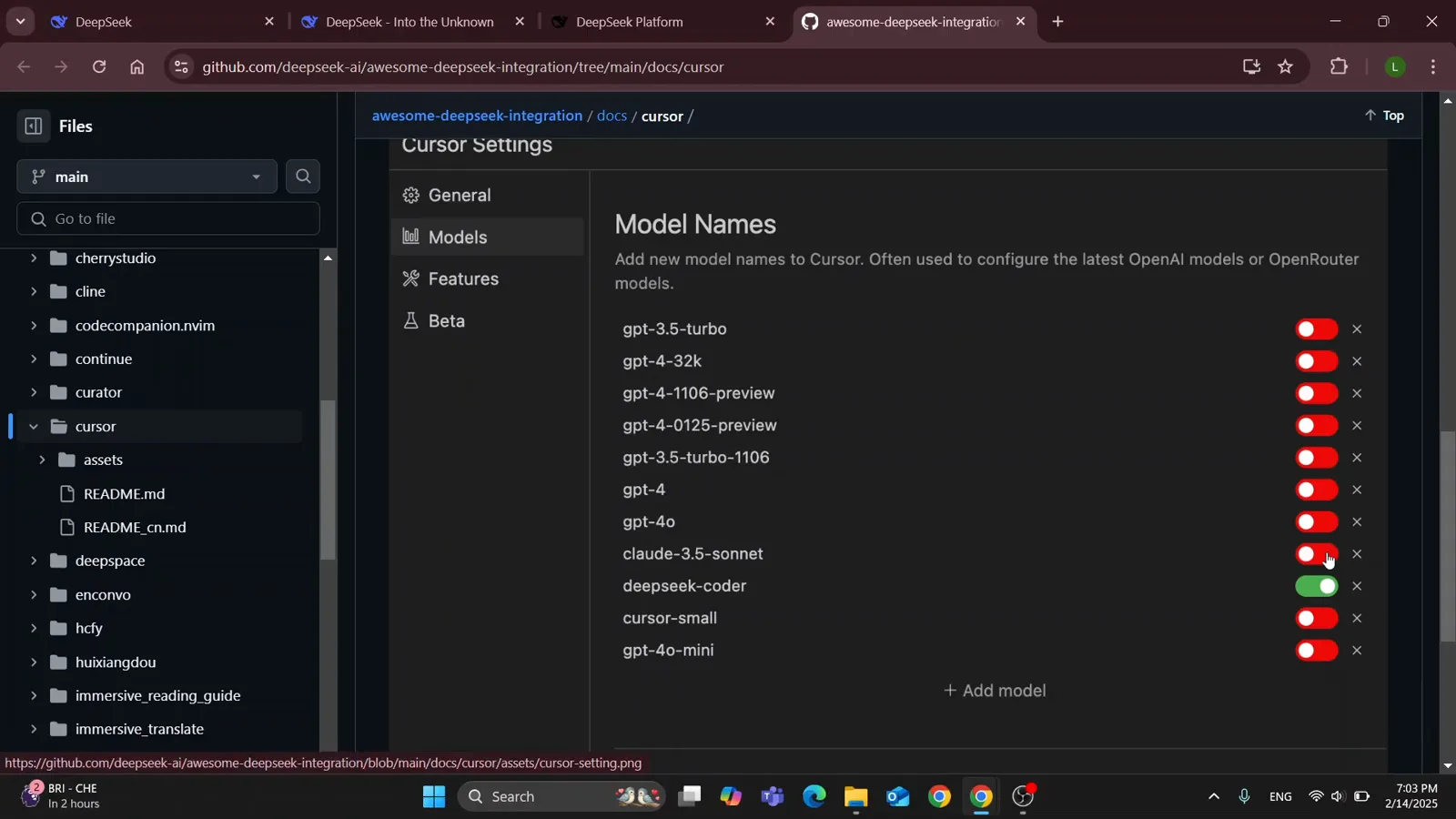Open Outlook from taskbar
This screenshot has width=1456, height=819.
click(898, 797)
